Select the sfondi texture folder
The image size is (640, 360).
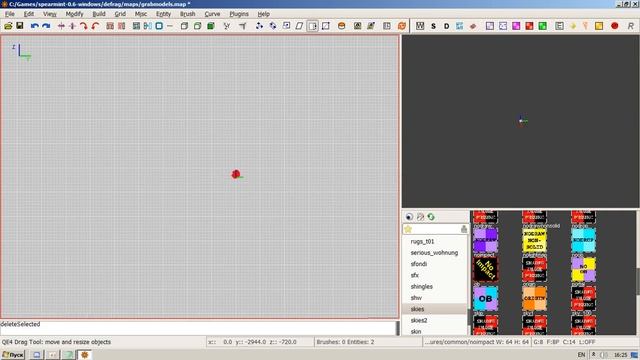click(435, 264)
